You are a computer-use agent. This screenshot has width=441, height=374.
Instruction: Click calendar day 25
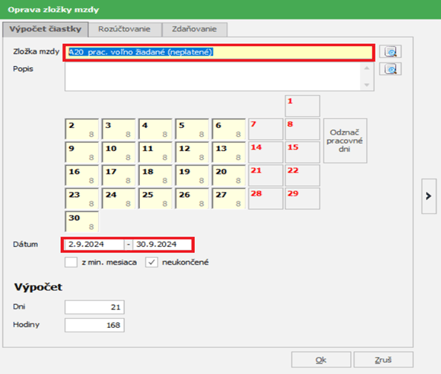(x=155, y=198)
